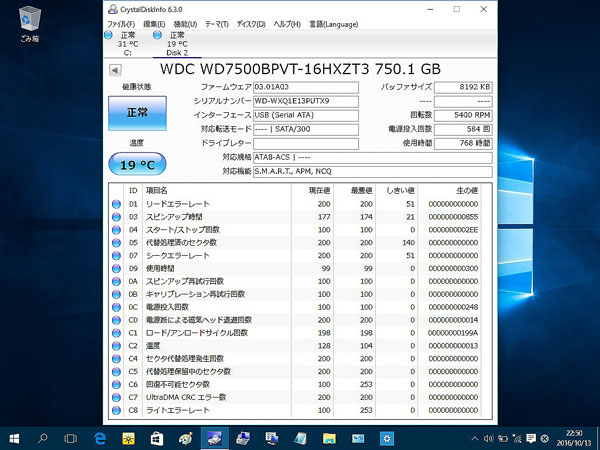Click the status icon of row 01 リードエラーレート
The width and height of the screenshot is (600, 450).
click(116, 204)
